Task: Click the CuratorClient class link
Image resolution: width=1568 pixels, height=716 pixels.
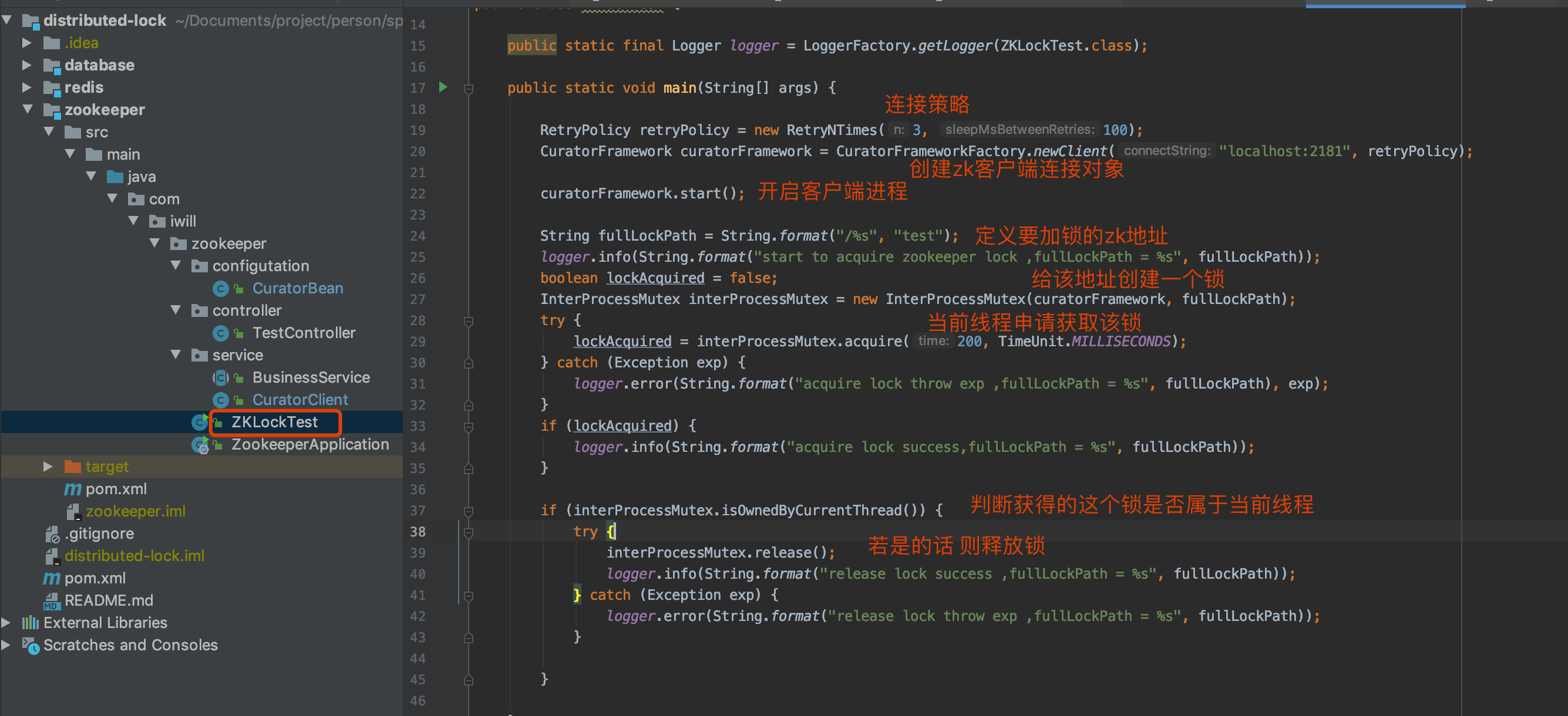Action: 300,400
